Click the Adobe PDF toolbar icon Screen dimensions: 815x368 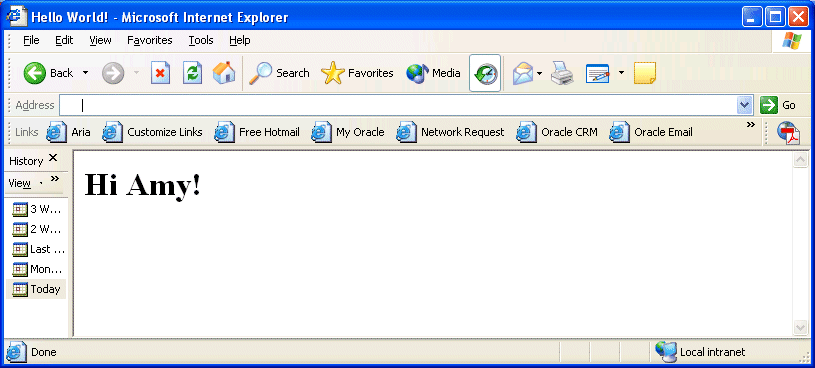click(x=788, y=132)
